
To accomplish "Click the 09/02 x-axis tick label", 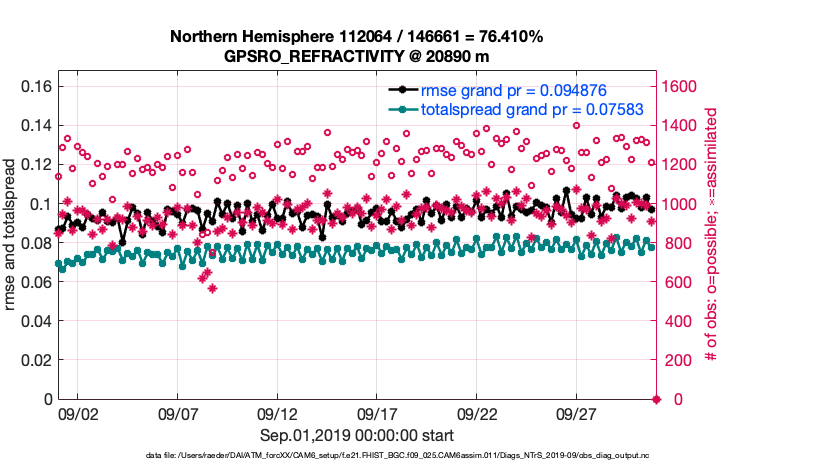I will 78,414.
